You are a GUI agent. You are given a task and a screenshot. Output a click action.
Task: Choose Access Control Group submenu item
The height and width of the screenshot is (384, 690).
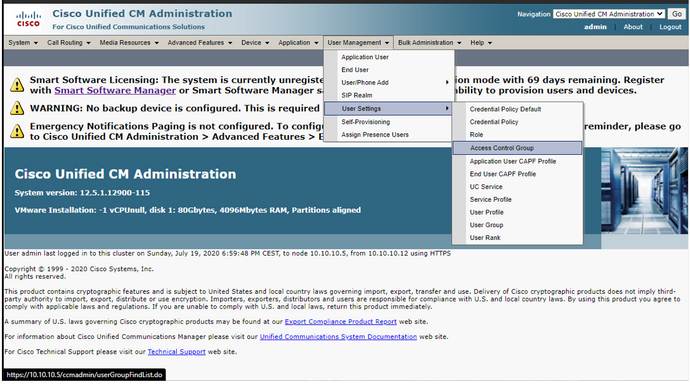(518, 148)
